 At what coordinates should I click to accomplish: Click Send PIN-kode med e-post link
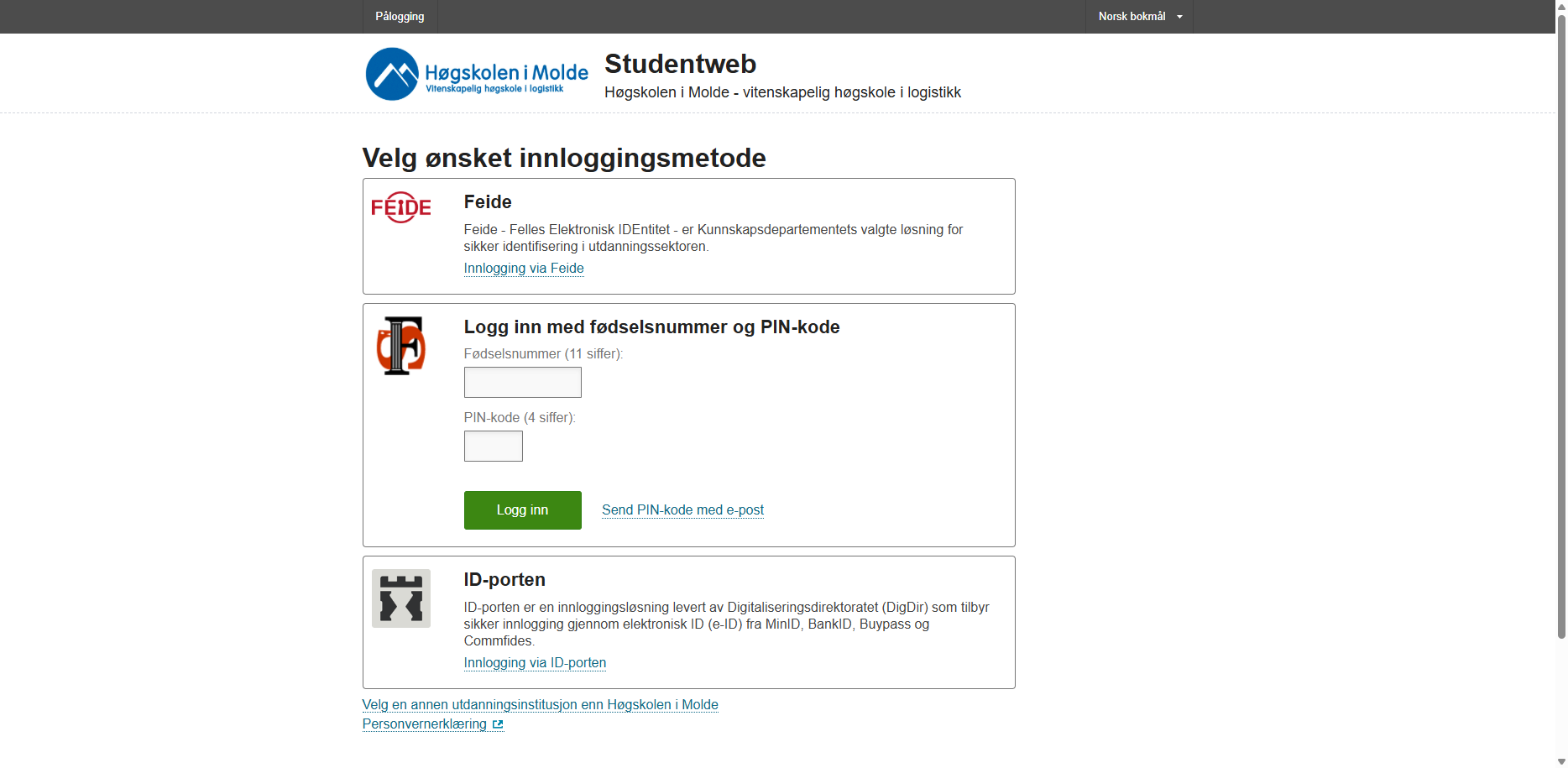[x=682, y=510]
